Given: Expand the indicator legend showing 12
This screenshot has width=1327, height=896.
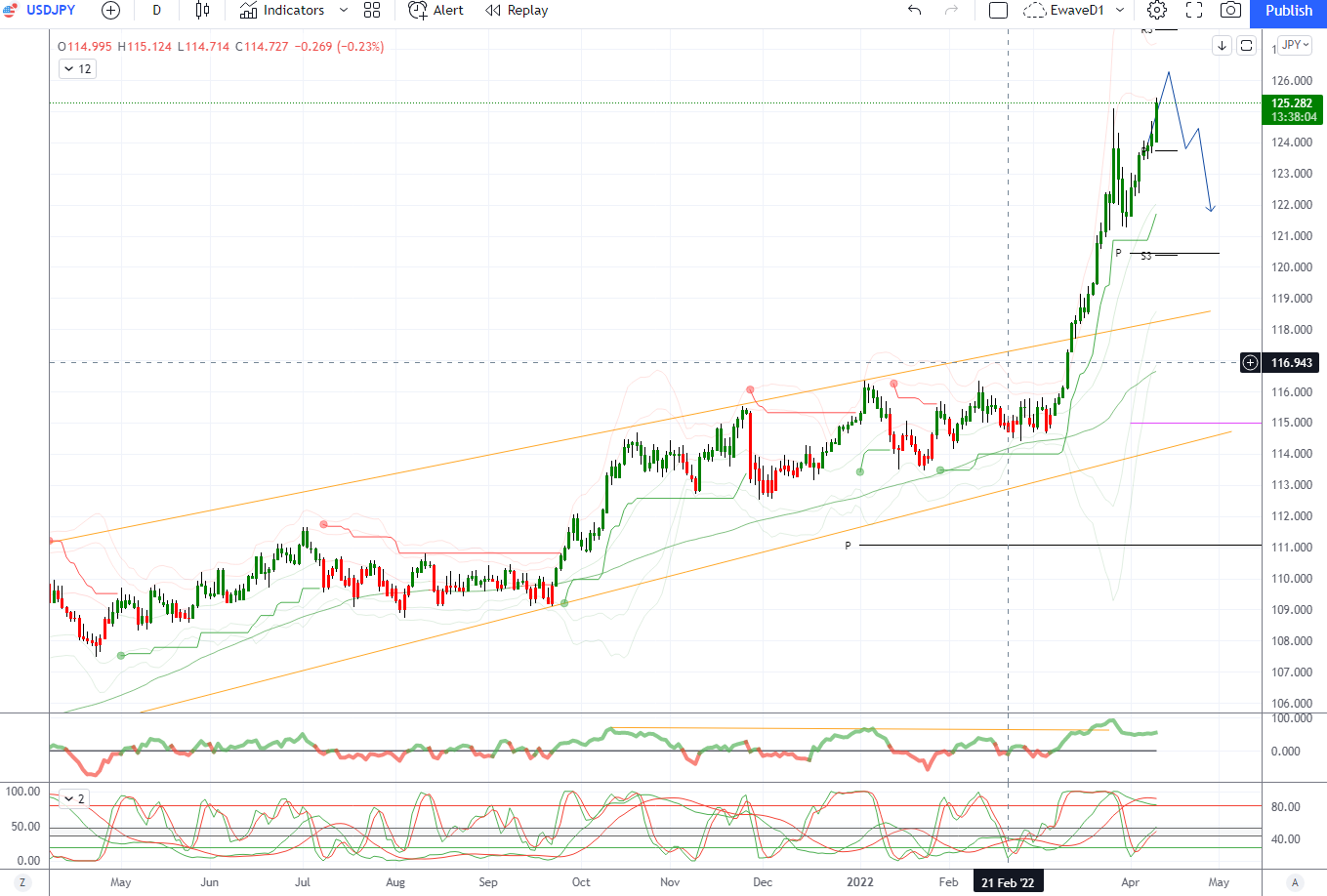Looking at the screenshot, I should tap(78, 69).
